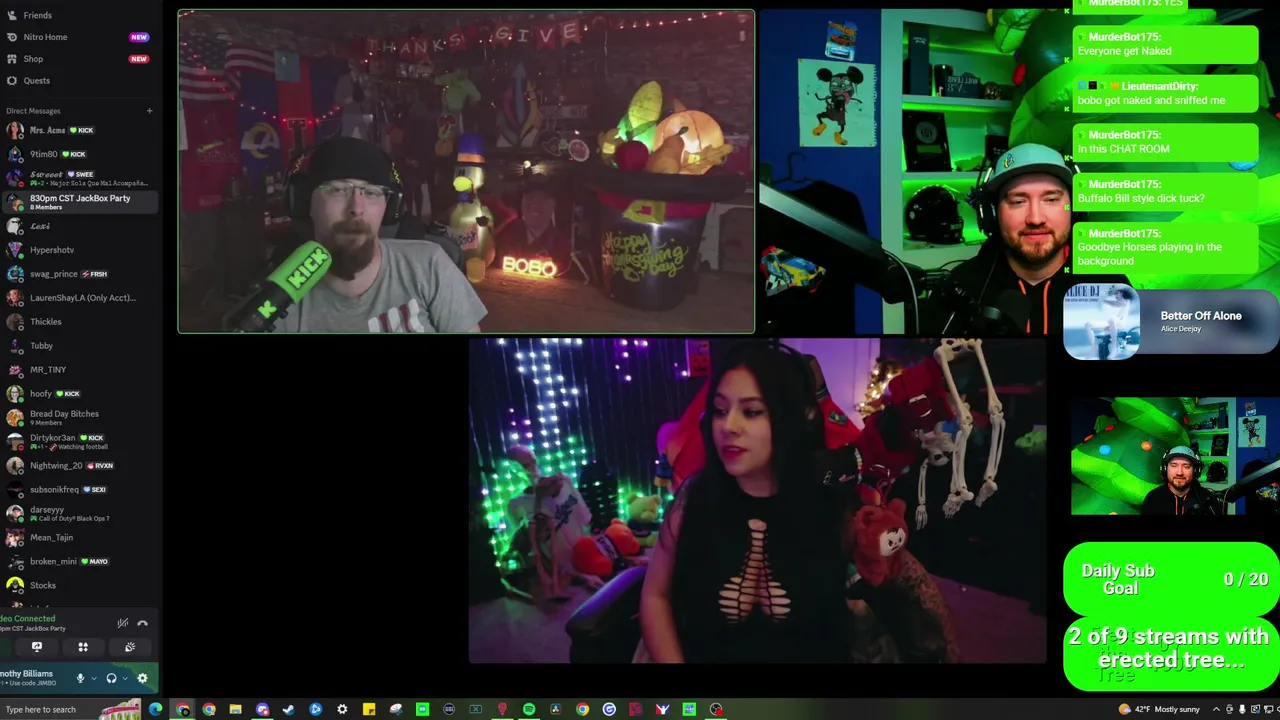Click the Friends waving-person icon
The image size is (1280, 720).
(x=12, y=15)
